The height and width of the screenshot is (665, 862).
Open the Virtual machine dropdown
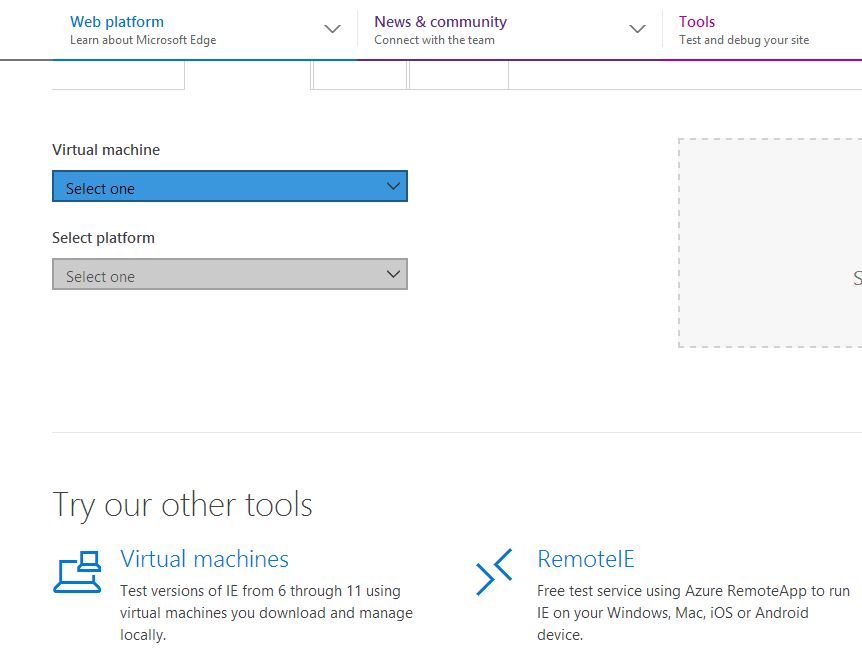230,186
